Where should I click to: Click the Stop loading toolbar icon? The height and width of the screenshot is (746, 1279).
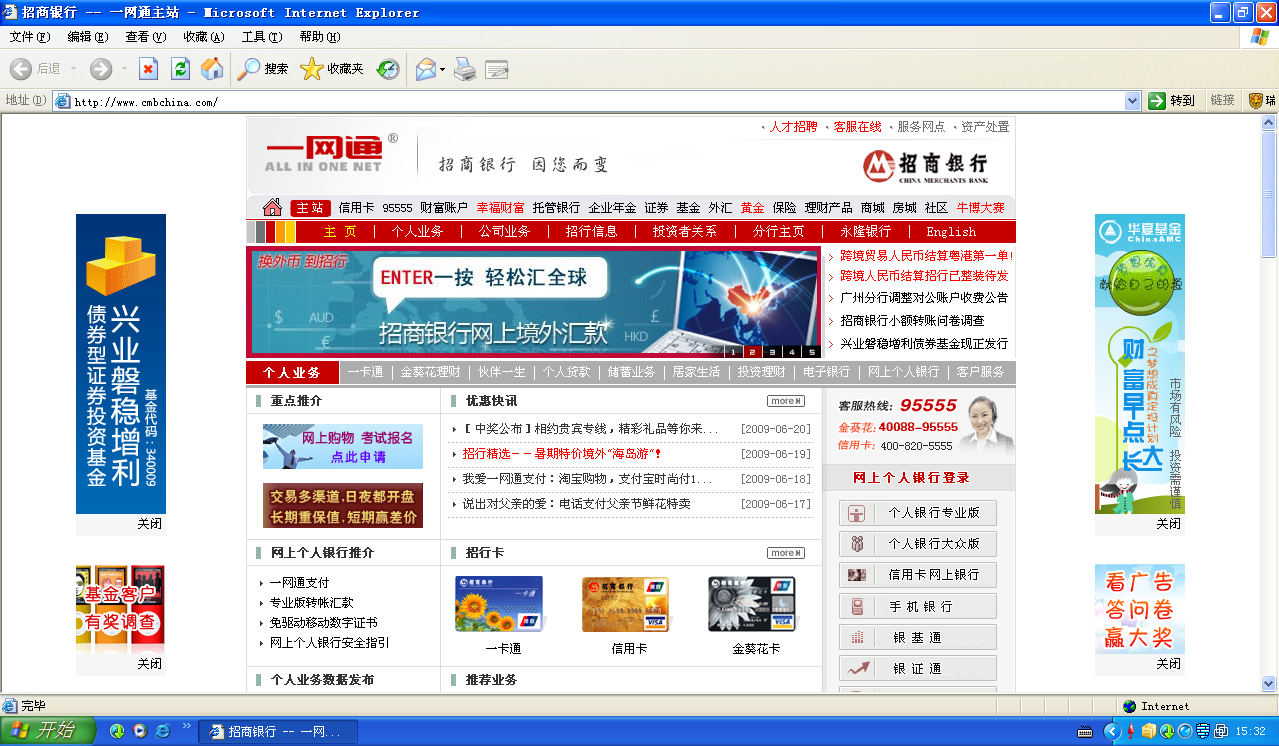click(x=148, y=69)
